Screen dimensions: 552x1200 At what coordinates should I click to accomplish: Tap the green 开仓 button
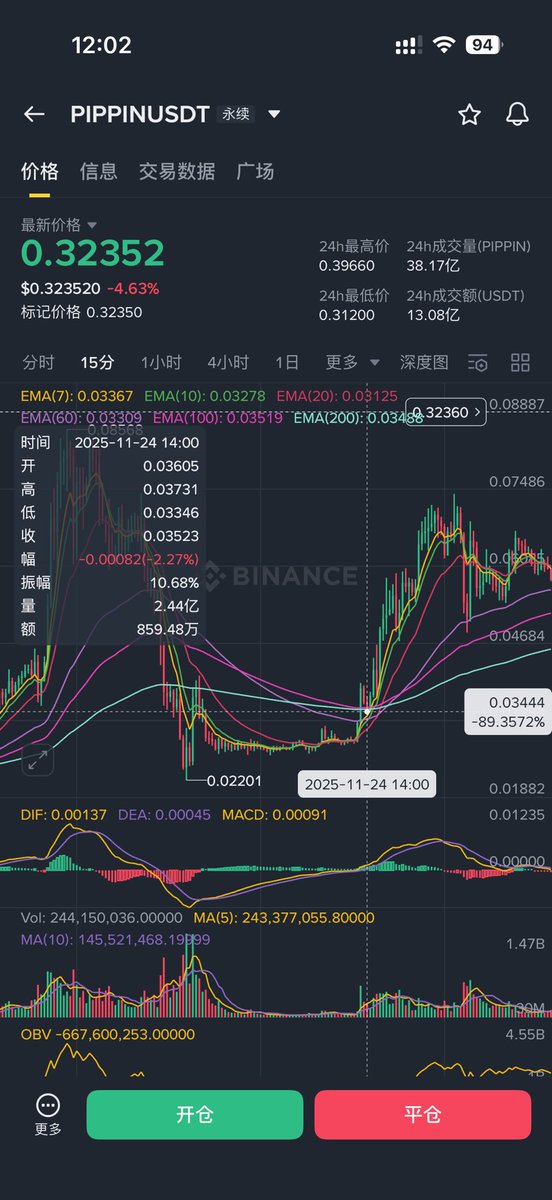coord(195,1114)
